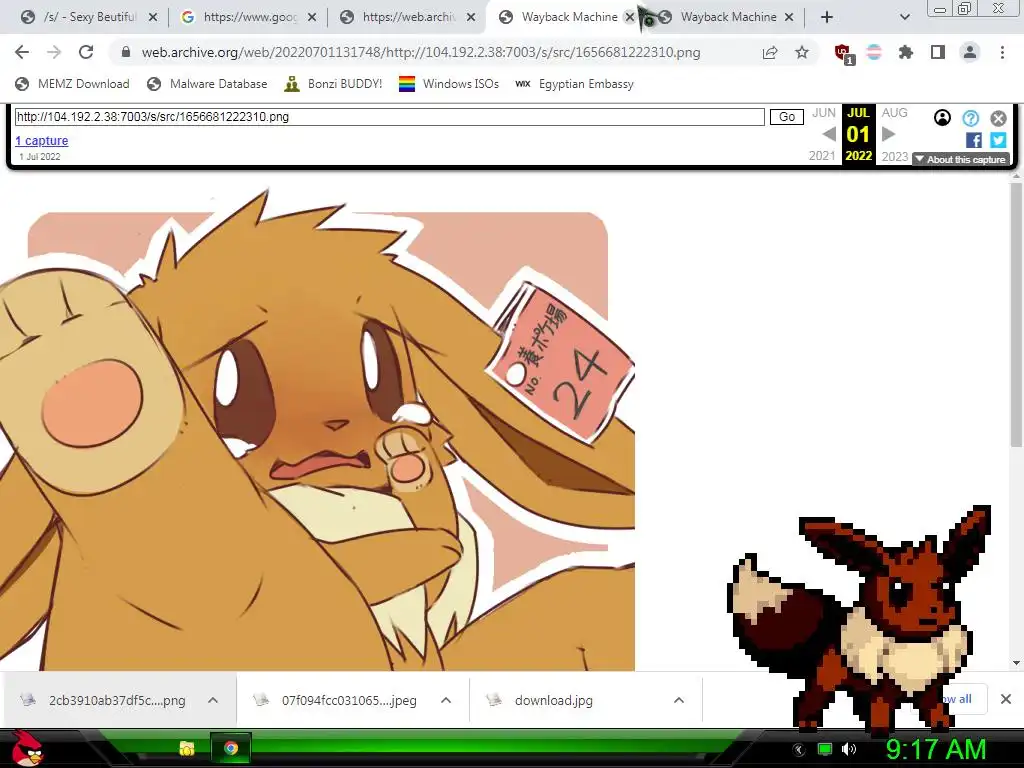This screenshot has width=1024, height=768.
Task: Share capture on Twitter
Action: point(998,140)
